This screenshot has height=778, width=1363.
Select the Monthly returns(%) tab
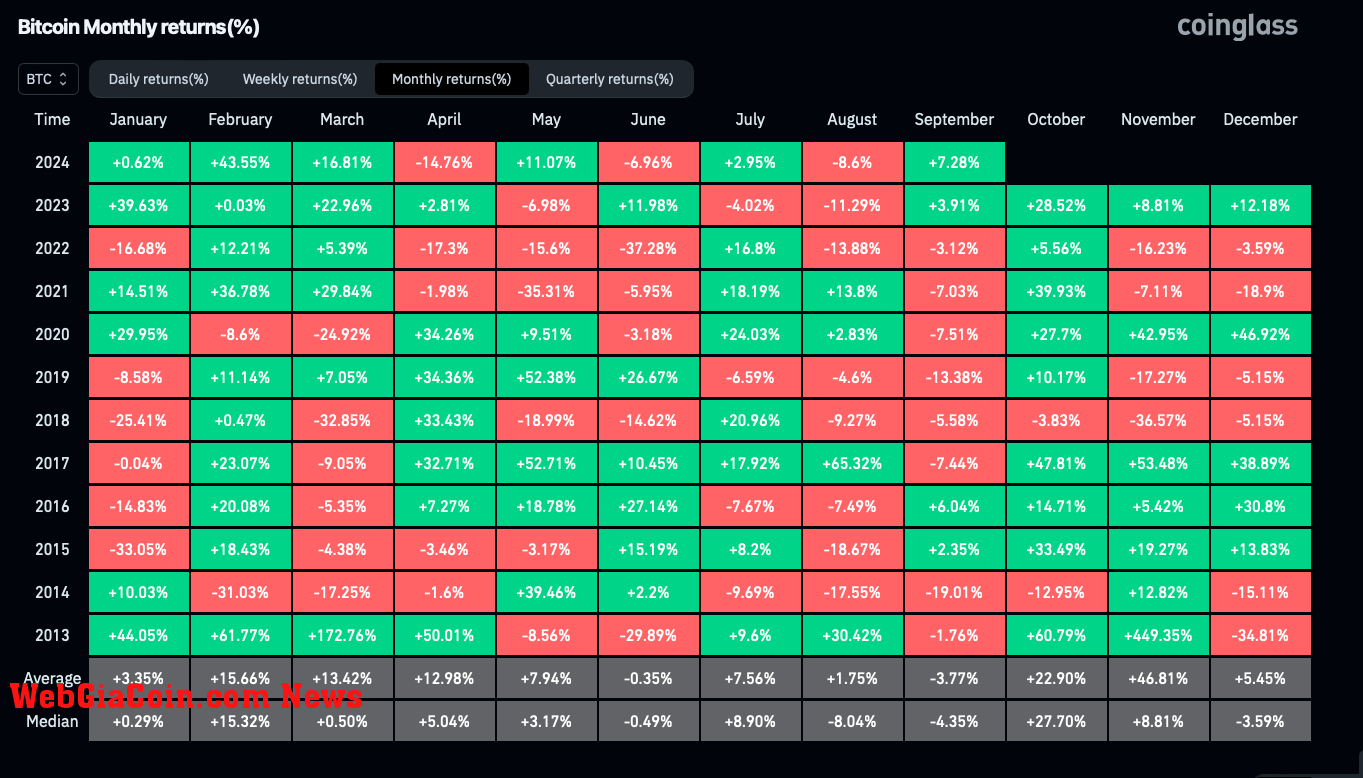(x=451, y=79)
